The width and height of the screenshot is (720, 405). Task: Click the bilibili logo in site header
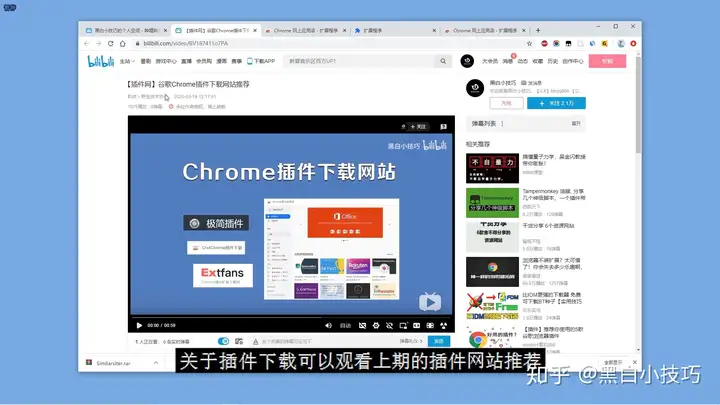pos(101,61)
